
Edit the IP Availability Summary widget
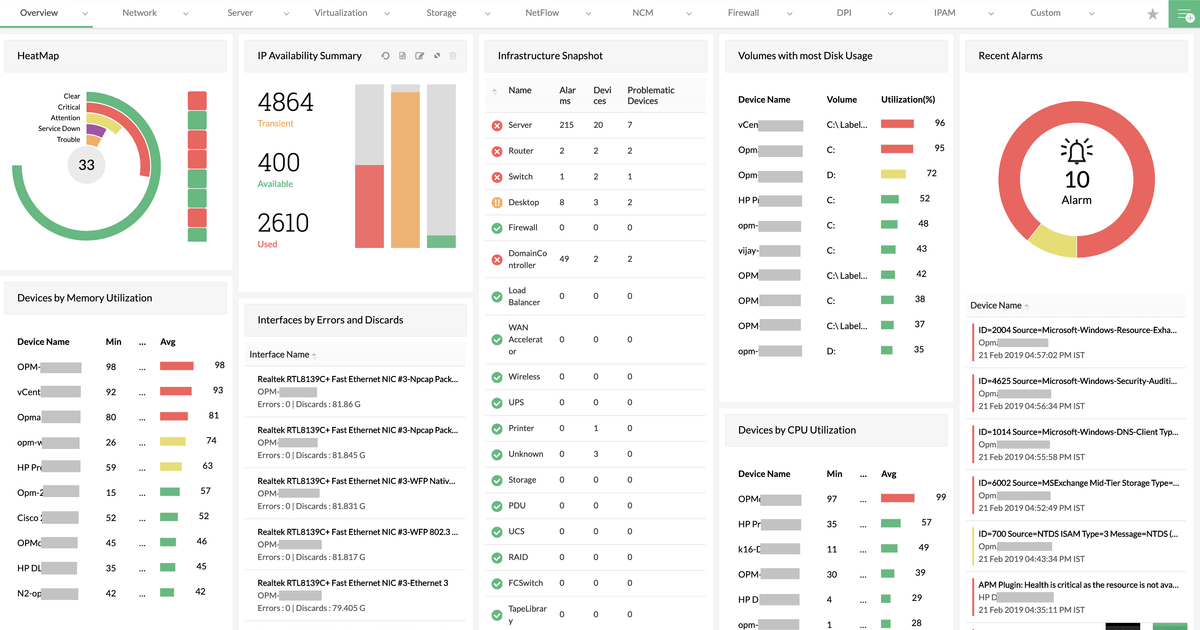coord(420,56)
